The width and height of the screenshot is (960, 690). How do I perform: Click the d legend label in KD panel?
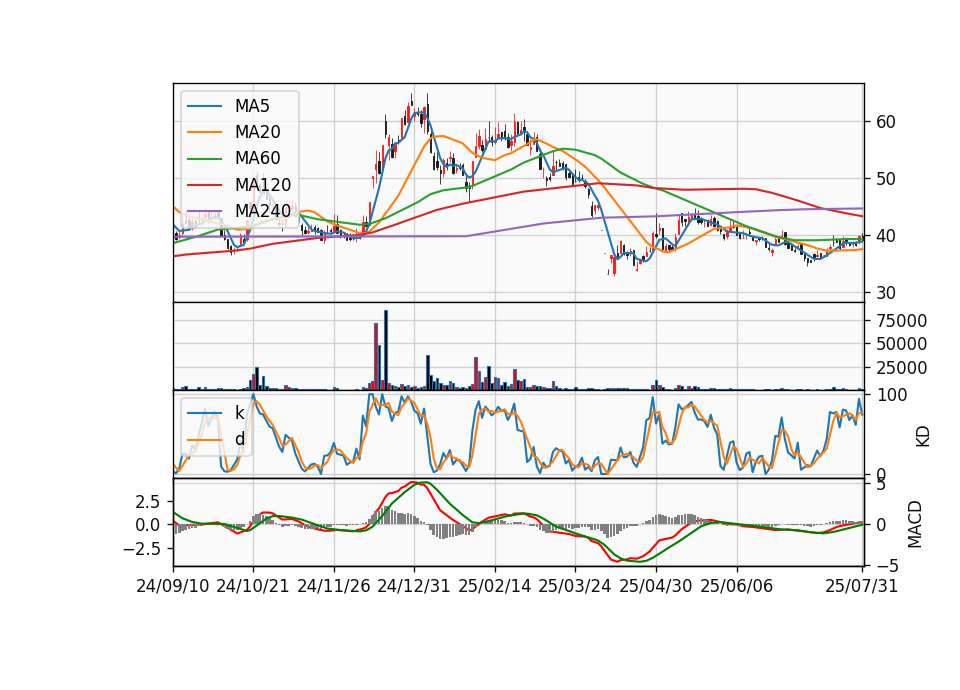pos(240,439)
